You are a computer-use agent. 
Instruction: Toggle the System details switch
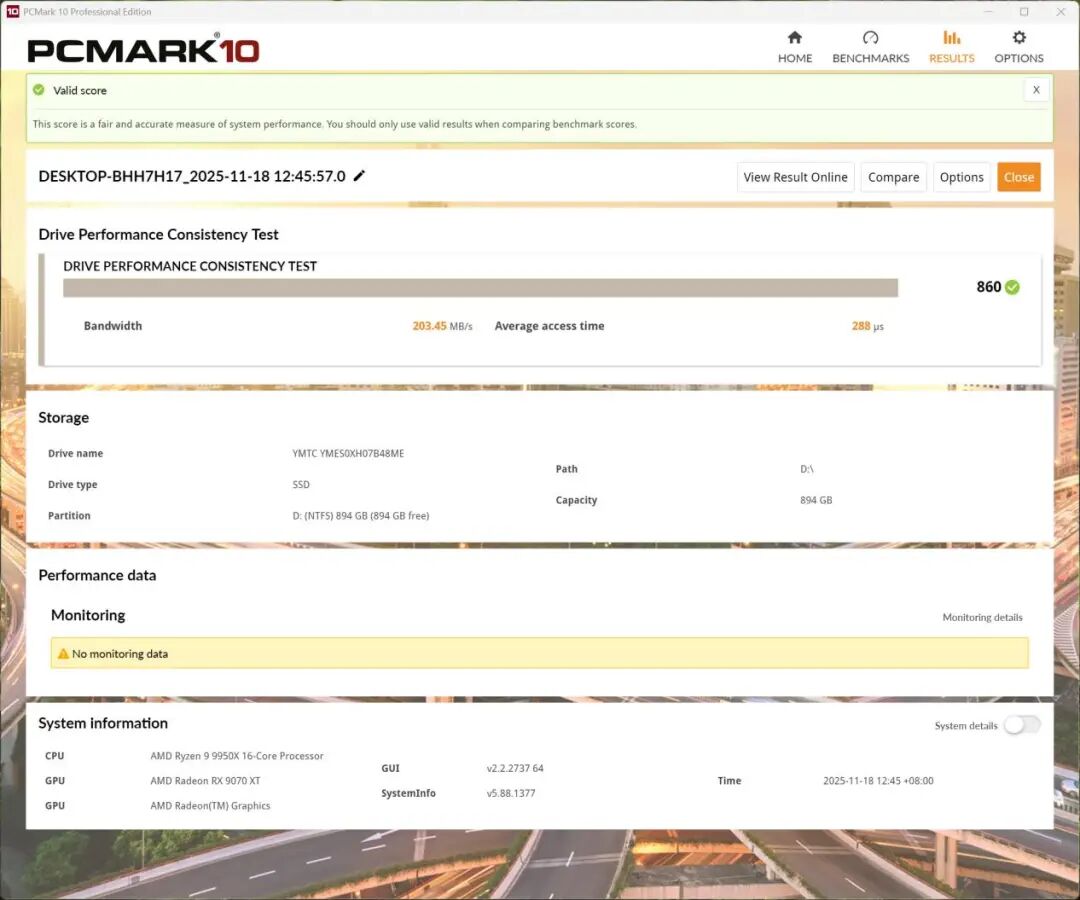[x=1021, y=724]
